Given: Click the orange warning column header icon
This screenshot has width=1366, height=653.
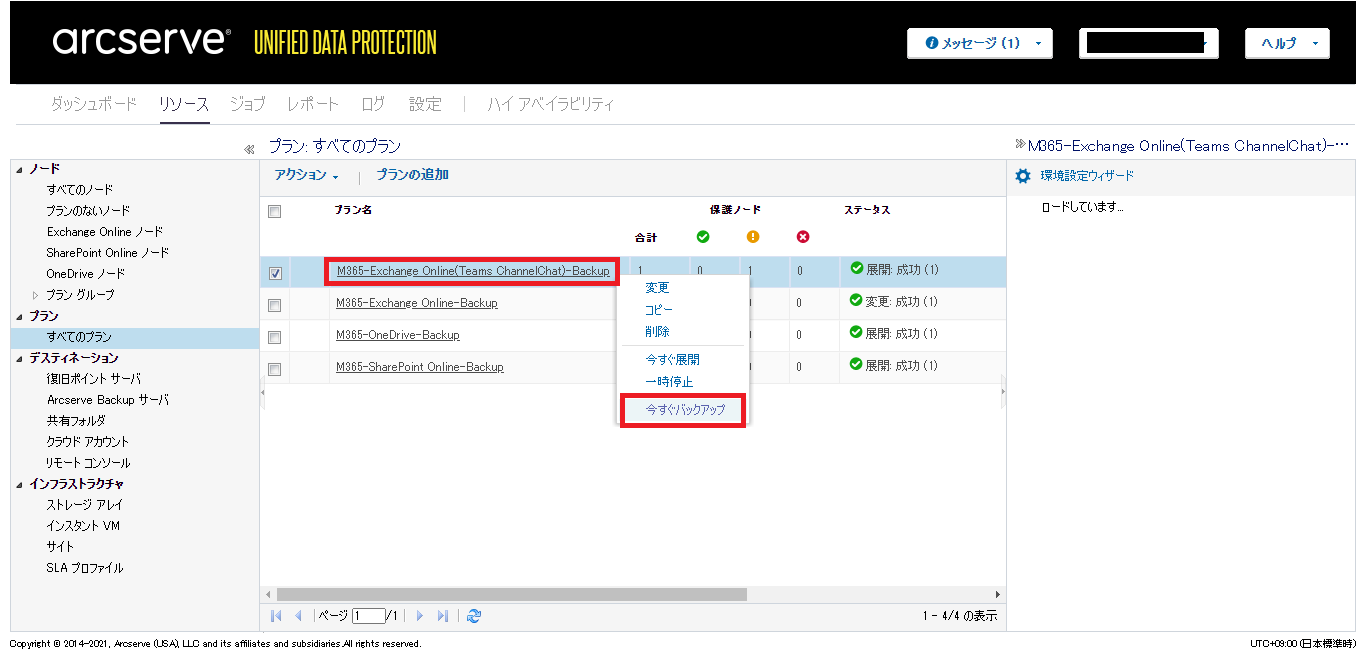Looking at the screenshot, I should point(753,237).
